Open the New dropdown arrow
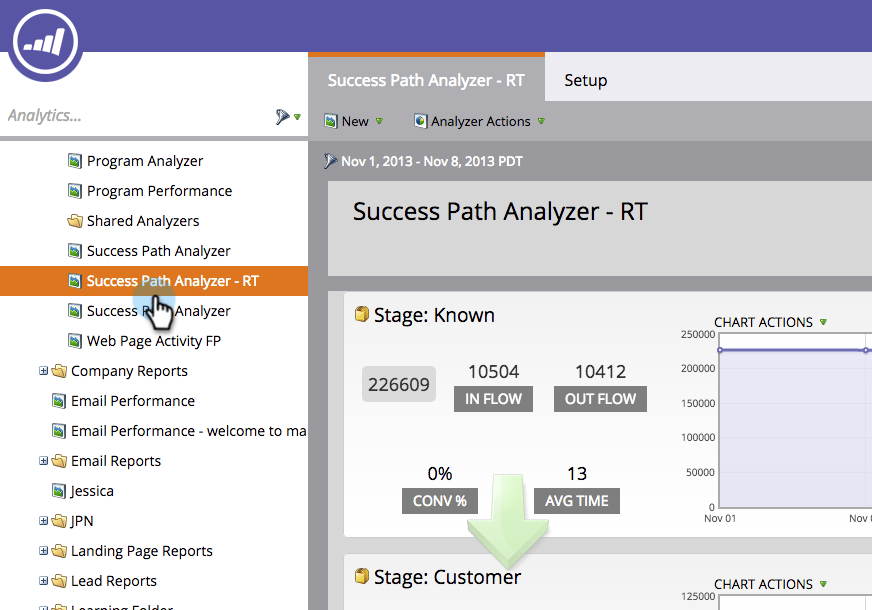 pos(377,121)
